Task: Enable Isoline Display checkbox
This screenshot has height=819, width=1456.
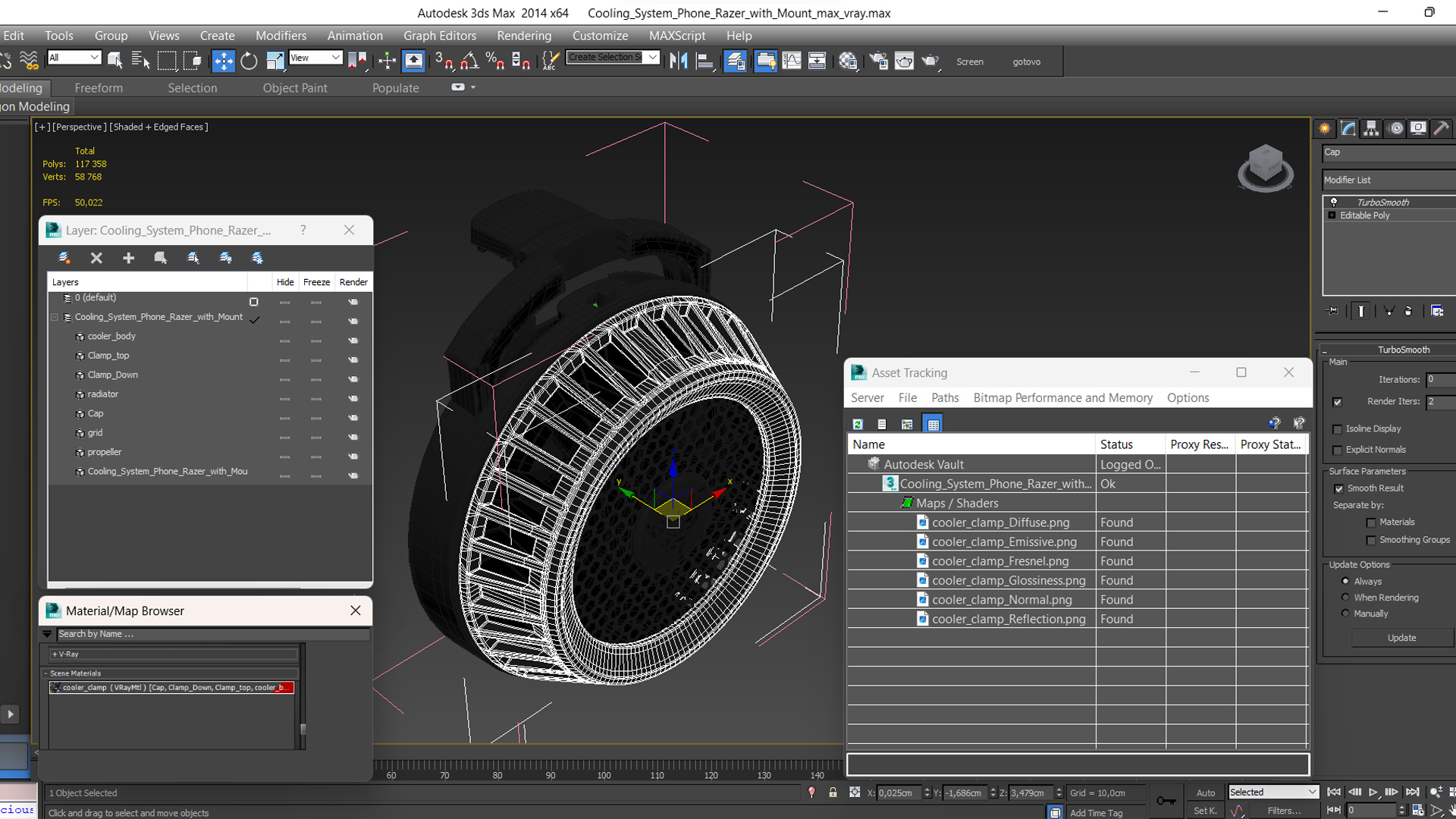Action: [x=1337, y=429]
